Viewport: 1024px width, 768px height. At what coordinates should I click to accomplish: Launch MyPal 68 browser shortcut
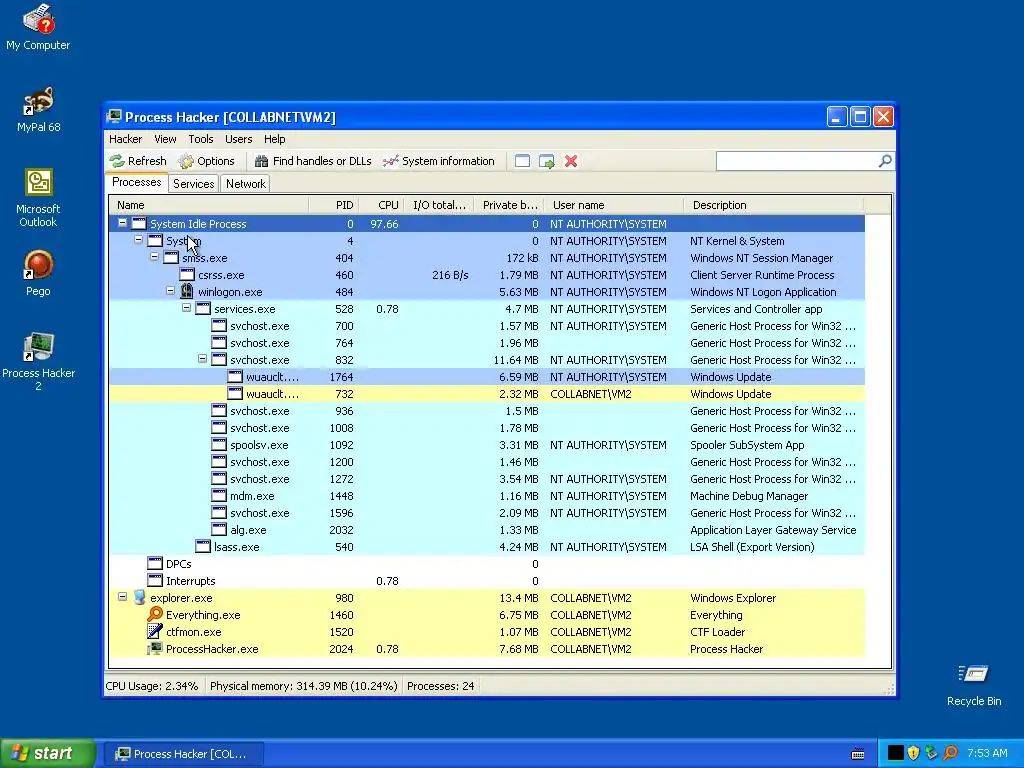point(38,110)
